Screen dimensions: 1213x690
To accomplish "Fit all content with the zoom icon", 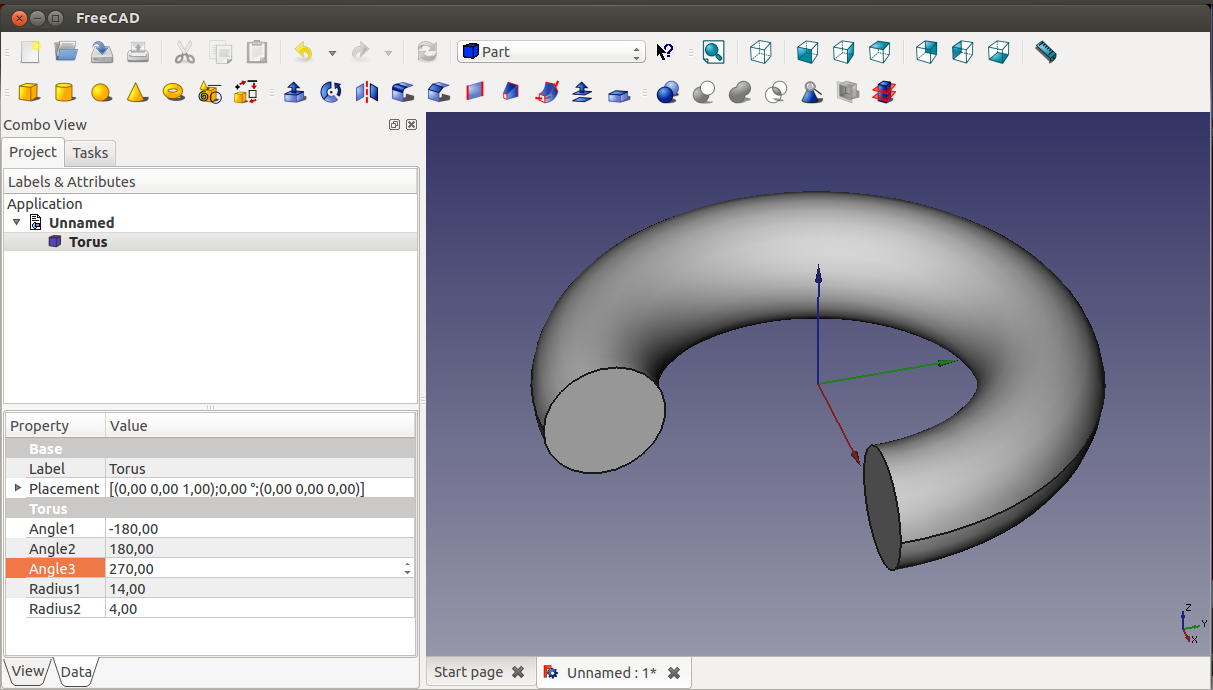I will [x=713, y=52].
